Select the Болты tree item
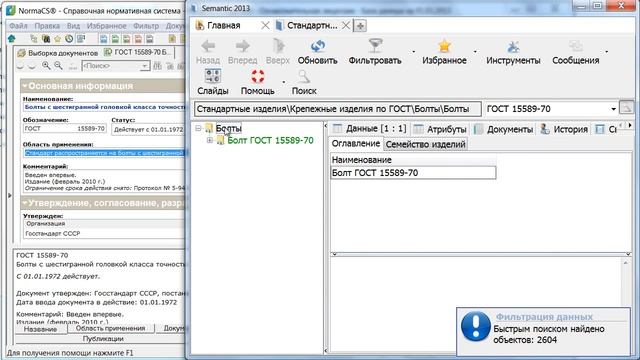Viewport: 640px width, 360px height. 229,128
